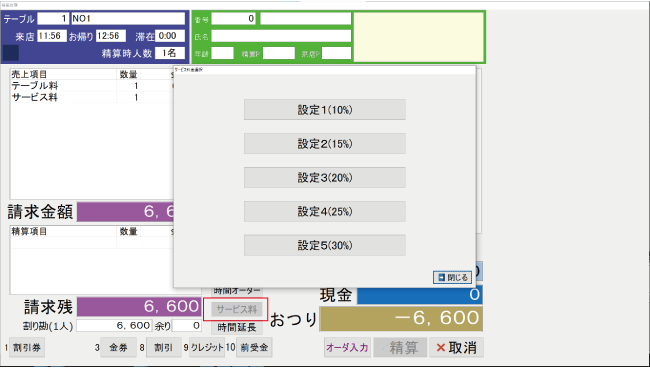Go to オーダ入力 order entry
Screen dimensions: 650x368
click(x=347, y=348)
